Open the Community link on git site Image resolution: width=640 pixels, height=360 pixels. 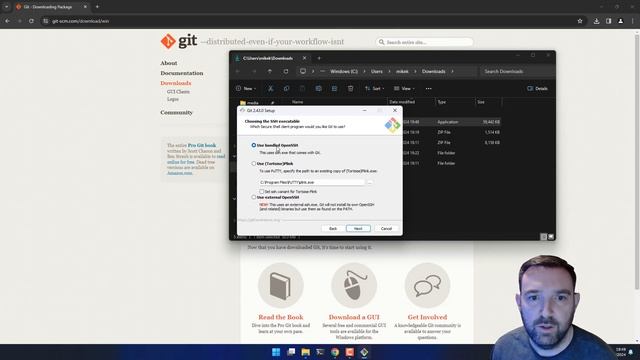(176, 112)
